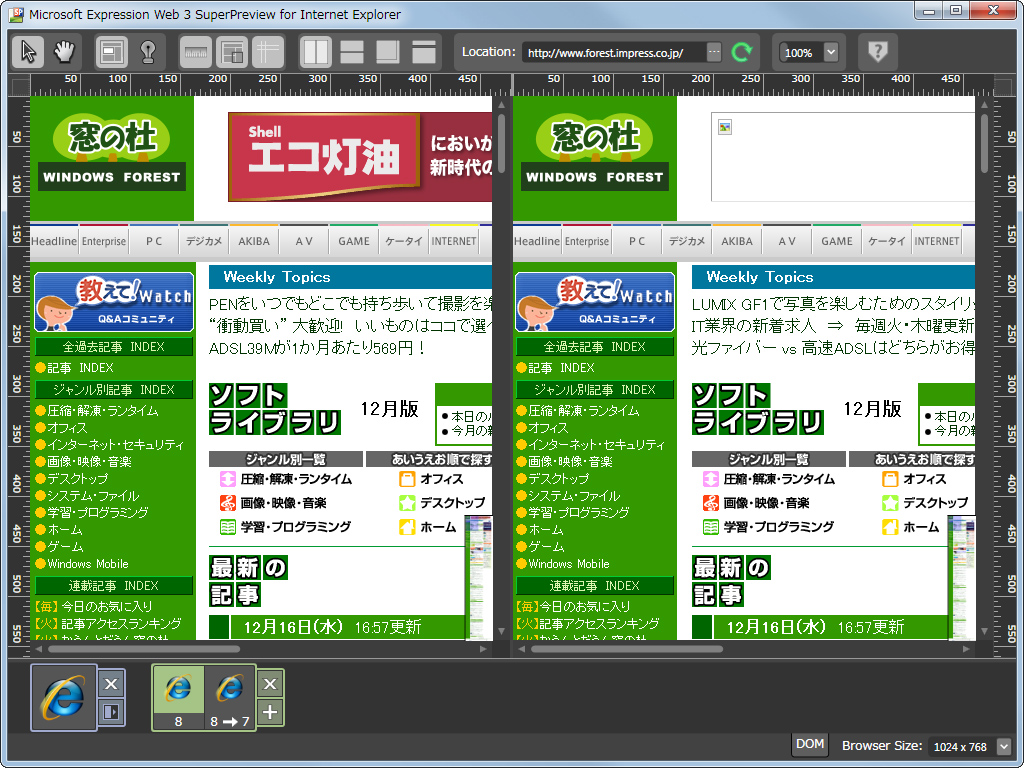
Task: Add a browser with the plus button
Action: [269, 714]
